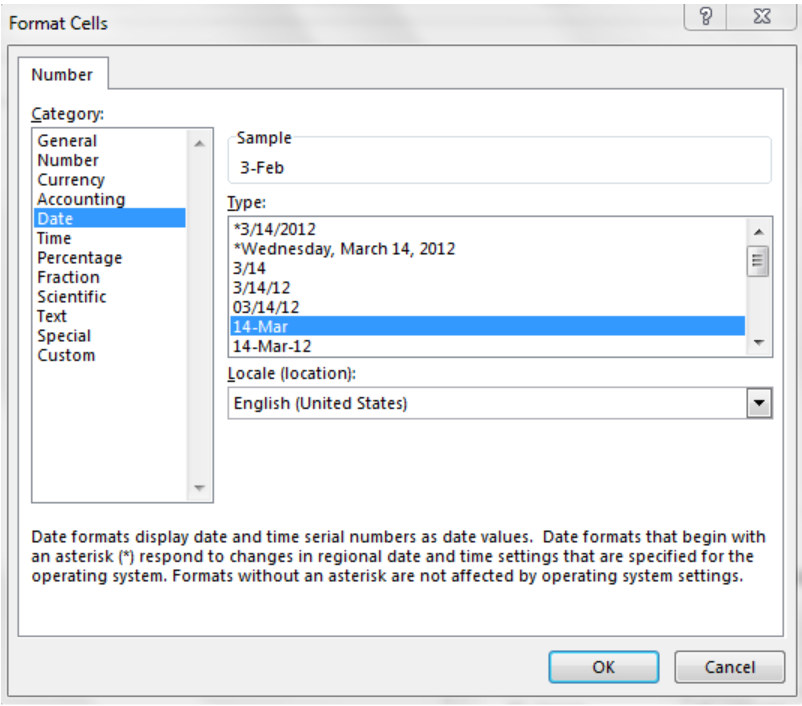Pick the *3/14/2012 date type
The height and width of the screenshot is (706, 802).
click(275, 229)
